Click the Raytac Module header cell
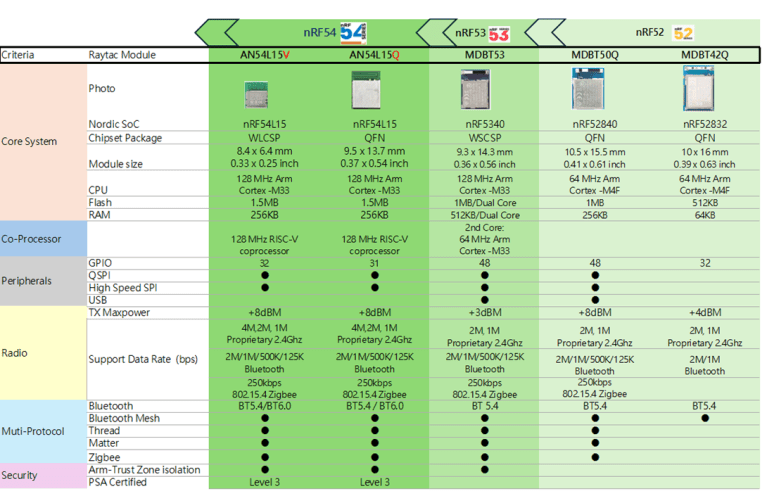The height and width of the screenshot is (496, 767). coord(124,55)
